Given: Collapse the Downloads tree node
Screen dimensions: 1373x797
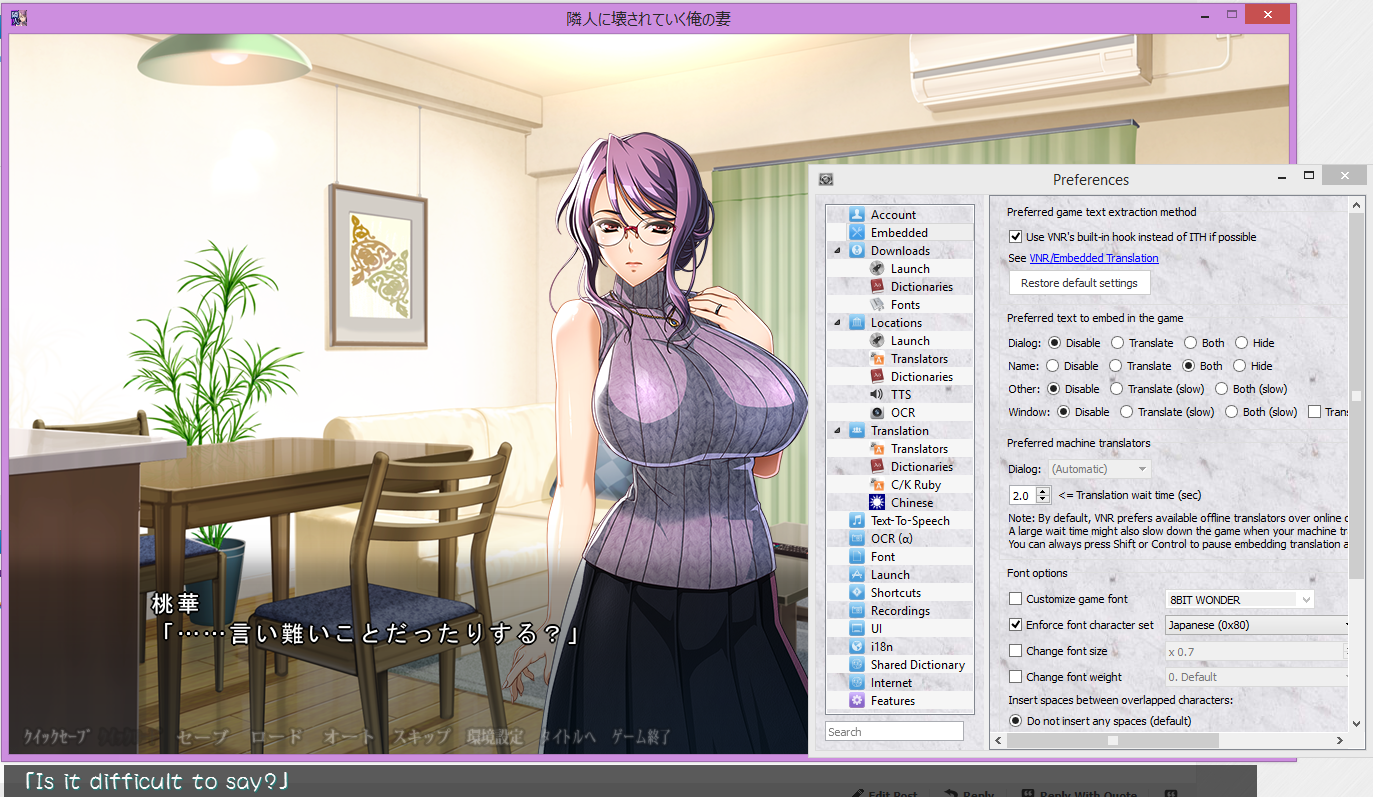Looking at the screenshot, I should [838, 251].
